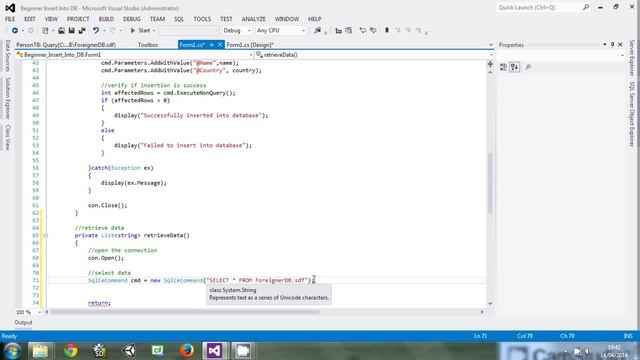Close the Form1.cs tab
Image resolution: width=640 pixels, height=360 pixels.
pos(220,45)
